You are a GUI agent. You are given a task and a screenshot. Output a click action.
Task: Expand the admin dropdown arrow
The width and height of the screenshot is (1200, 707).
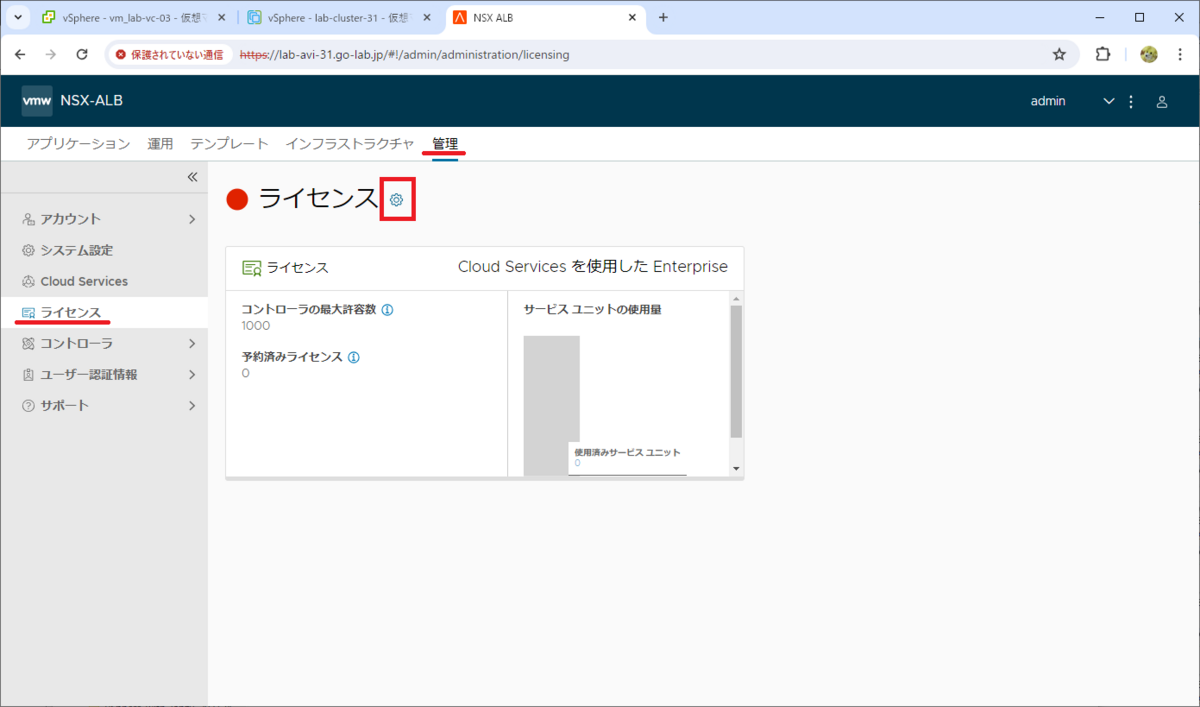pos(1108,101)
